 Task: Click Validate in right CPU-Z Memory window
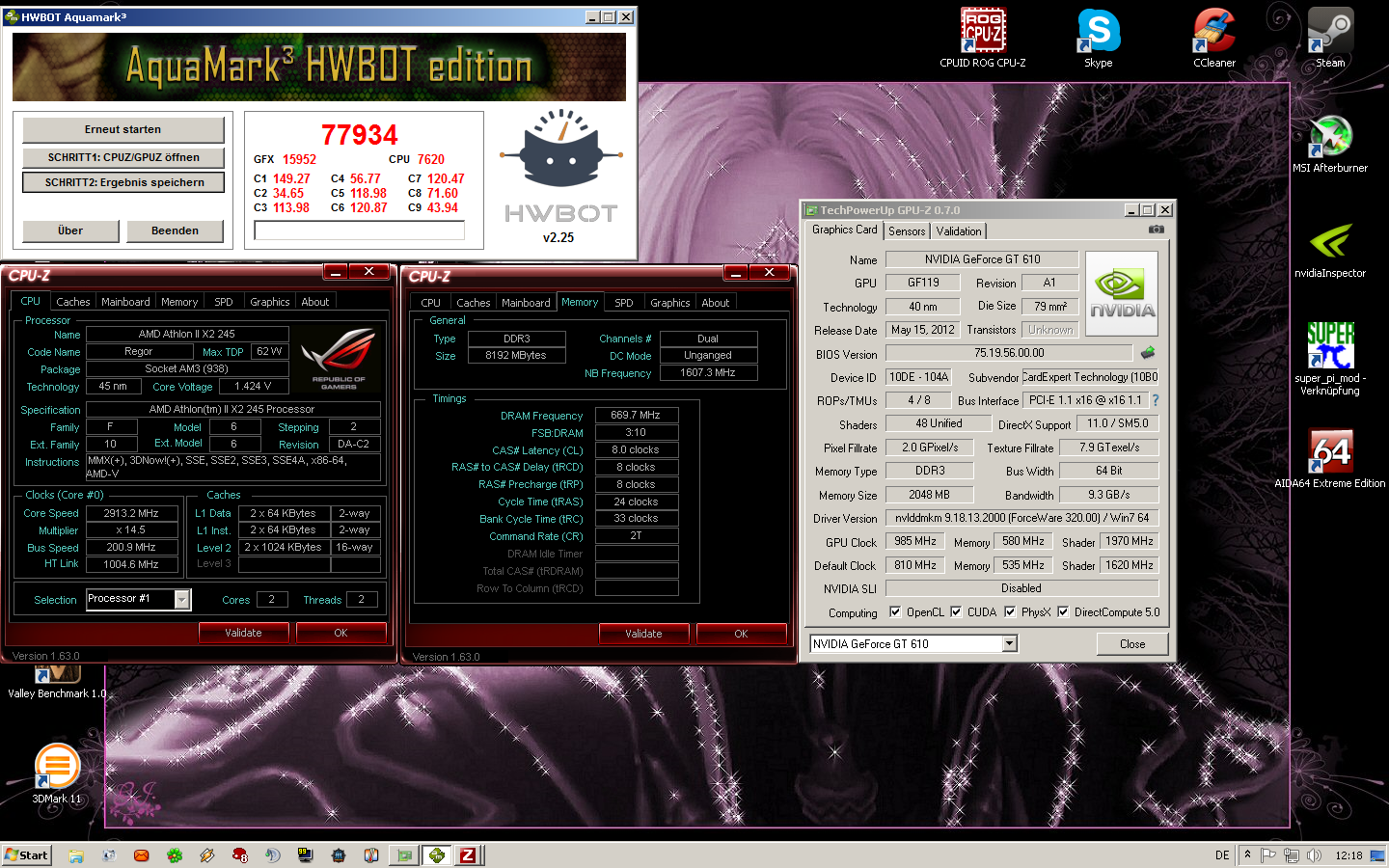pos(643,634)
